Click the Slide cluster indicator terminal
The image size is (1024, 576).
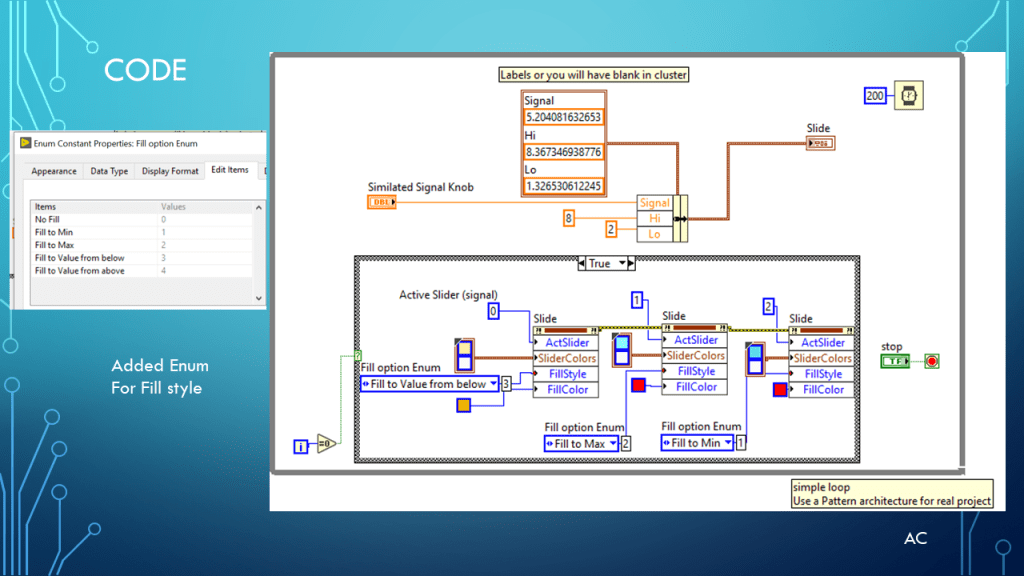coord(820,143)
